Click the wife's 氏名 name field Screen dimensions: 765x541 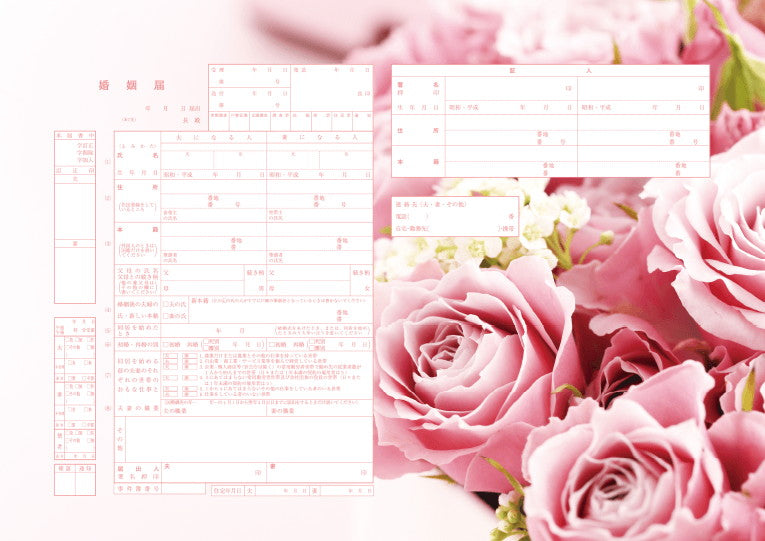(319, 156)
